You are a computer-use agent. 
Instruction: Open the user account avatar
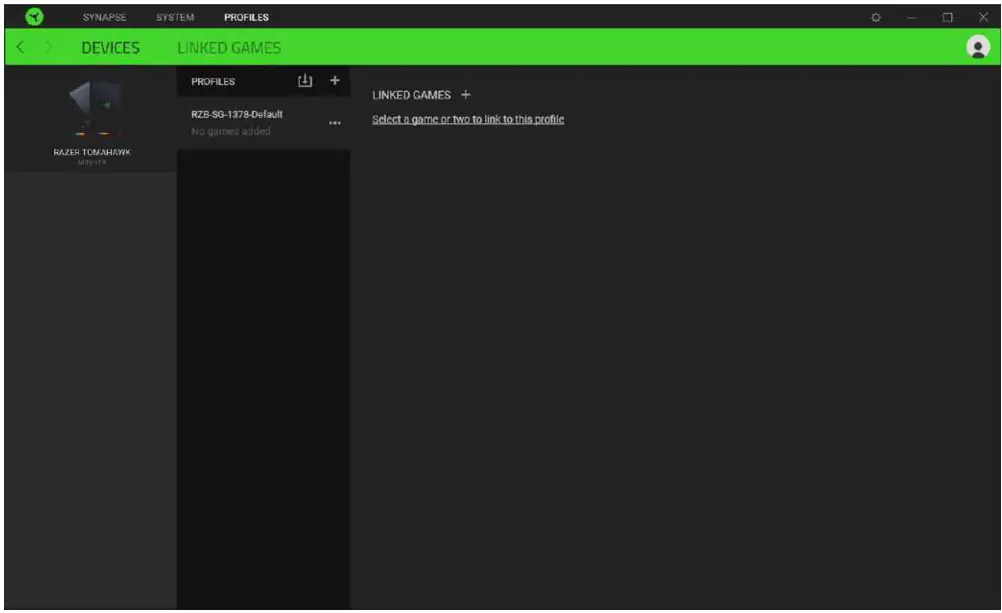tap(978, 47)
